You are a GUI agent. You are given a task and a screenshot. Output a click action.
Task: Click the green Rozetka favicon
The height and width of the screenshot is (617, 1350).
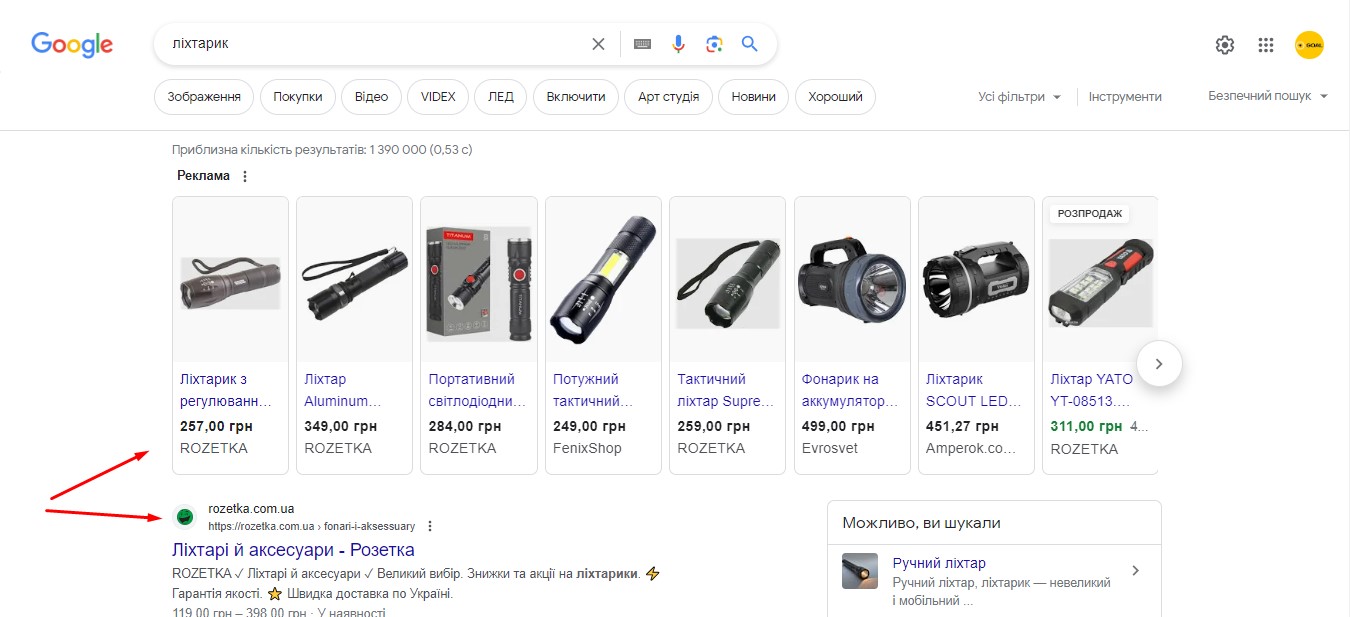[x=184, y=517]
